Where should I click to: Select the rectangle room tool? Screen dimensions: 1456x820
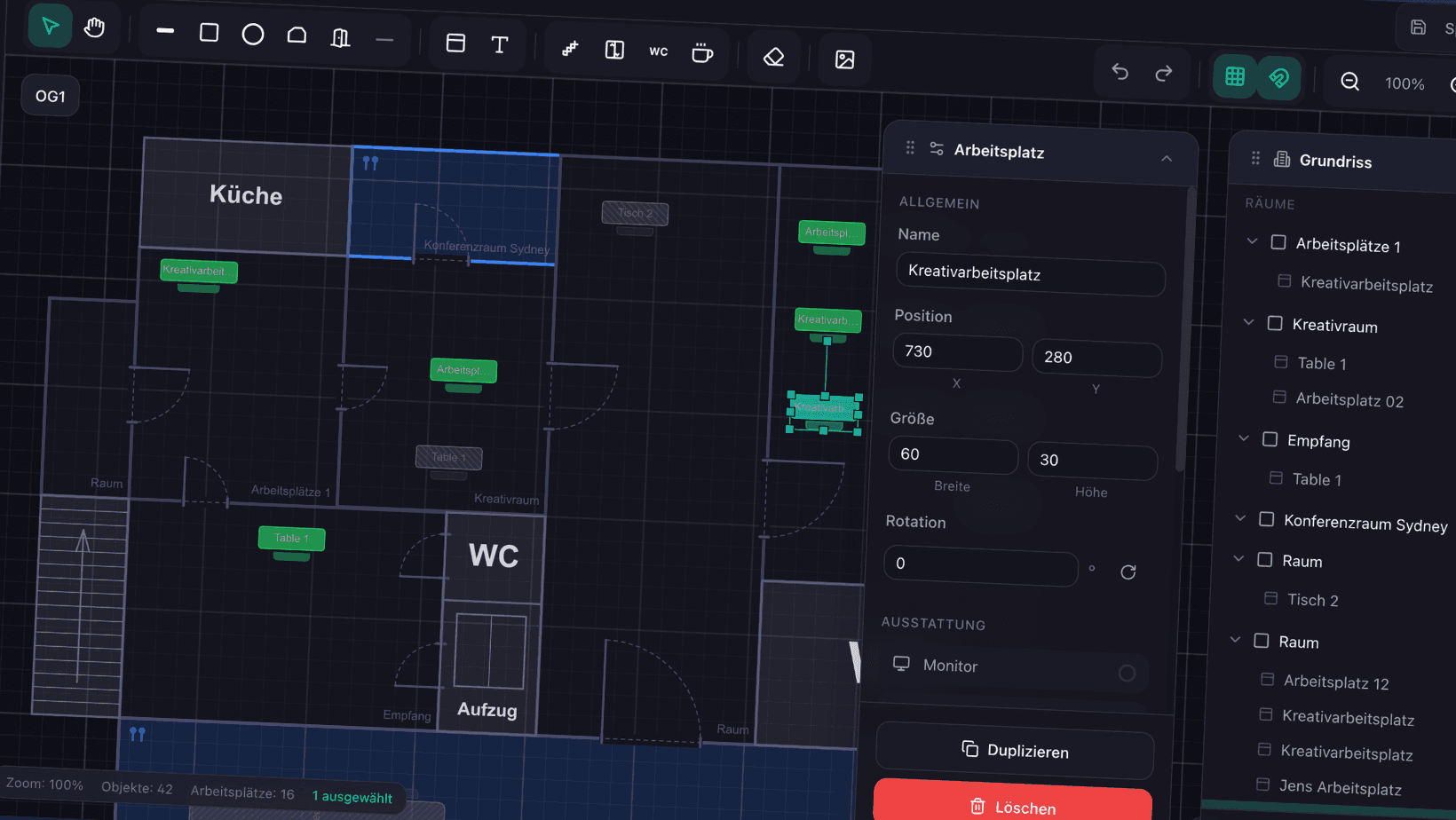coord(210,33)
